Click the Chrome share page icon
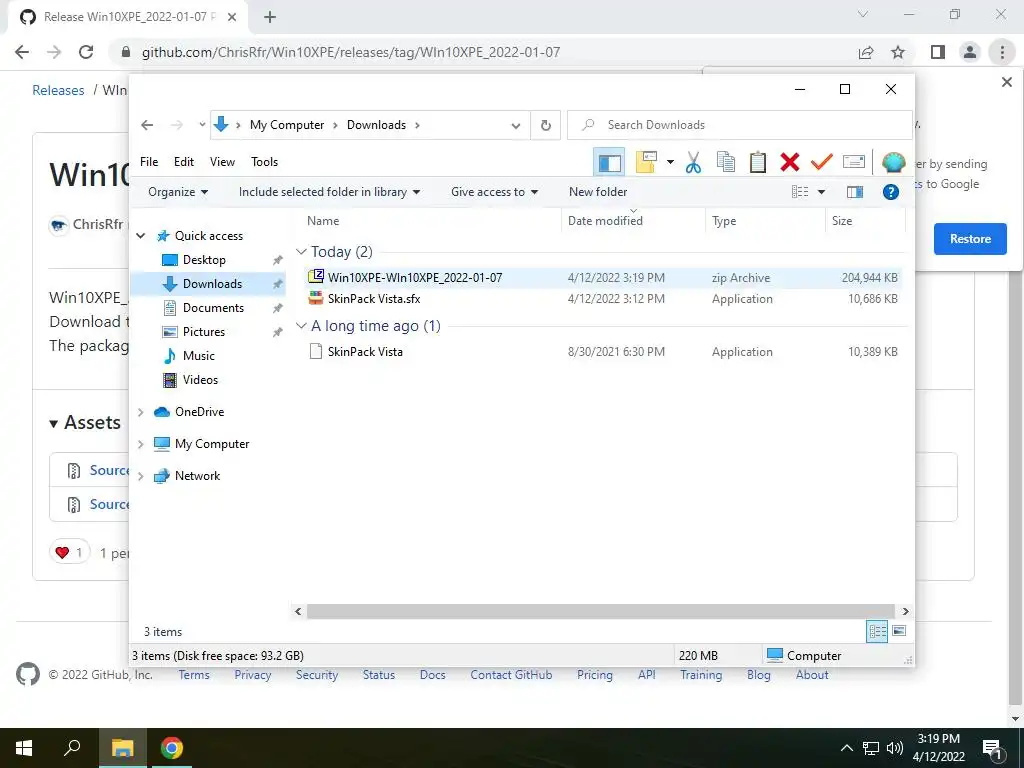This screenshot has width=1024, height=768. point(866,52)
